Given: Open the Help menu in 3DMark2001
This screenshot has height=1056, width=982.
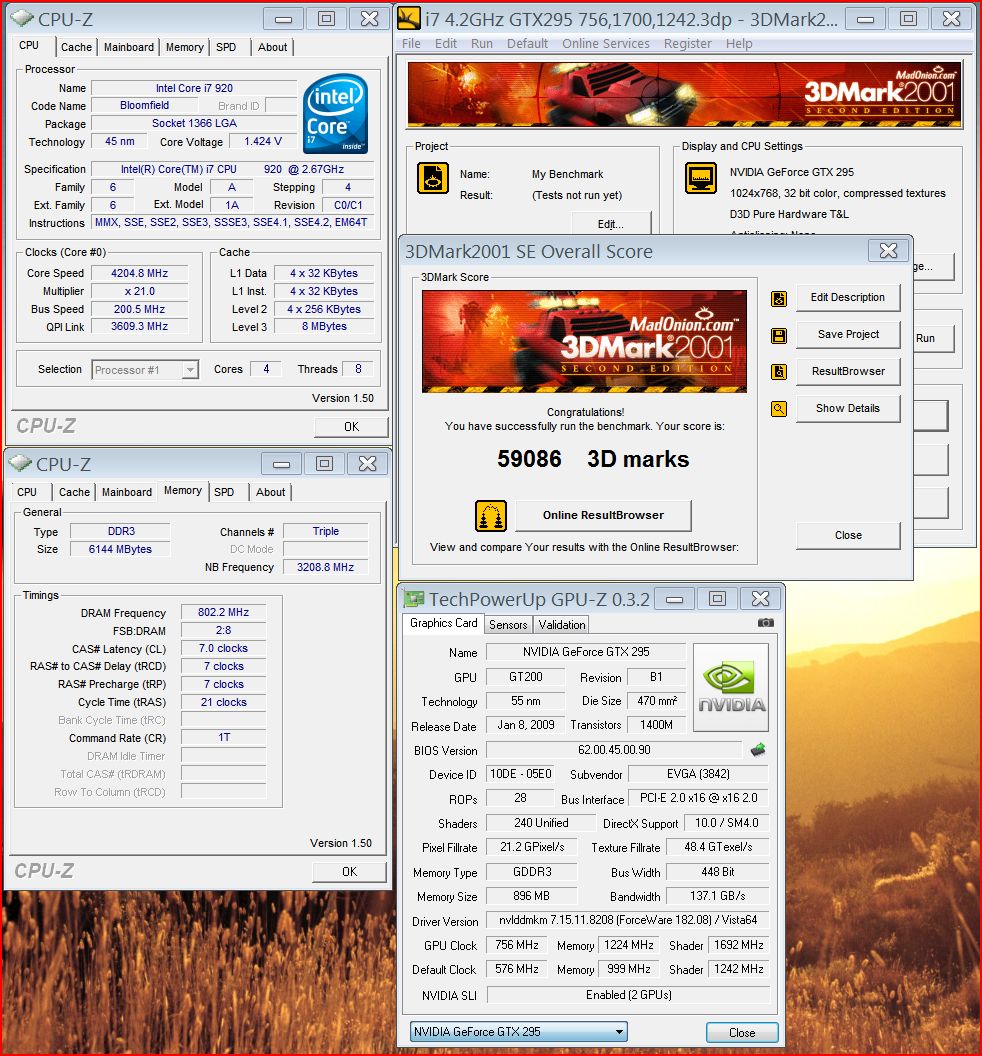Looking at the screenshot, I should pyautogui.click(x=739, y=43).
